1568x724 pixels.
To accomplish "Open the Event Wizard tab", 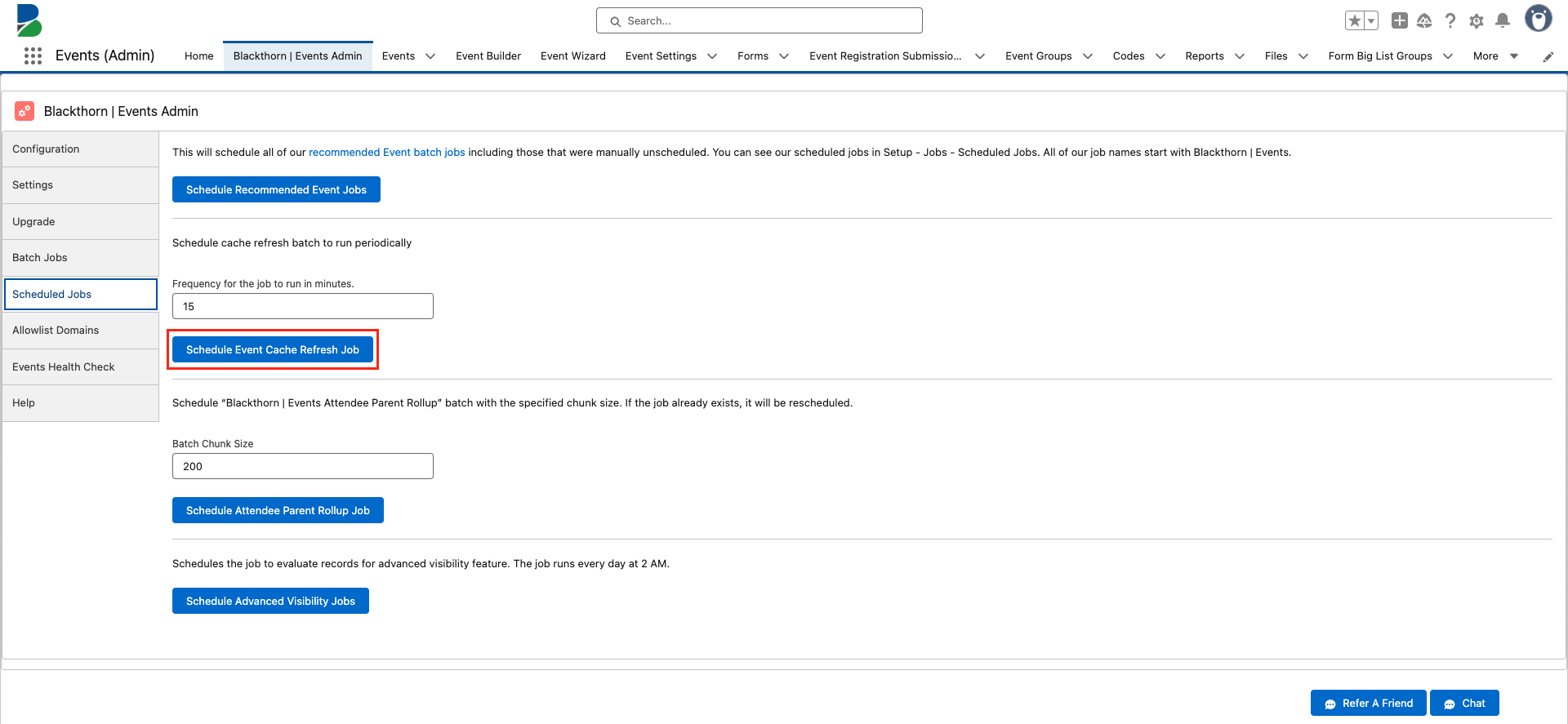I will coord(573,56).
